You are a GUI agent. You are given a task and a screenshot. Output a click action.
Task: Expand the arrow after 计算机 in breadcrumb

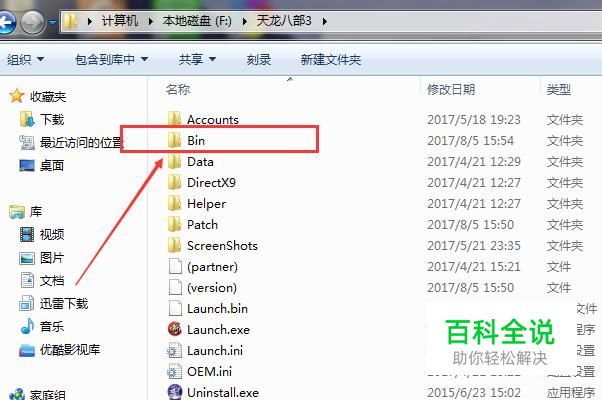150,21
